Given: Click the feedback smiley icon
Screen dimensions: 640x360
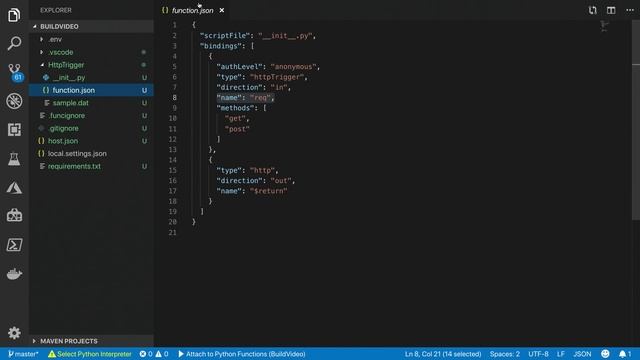Looking at the screenshot, I should point(605,354).
